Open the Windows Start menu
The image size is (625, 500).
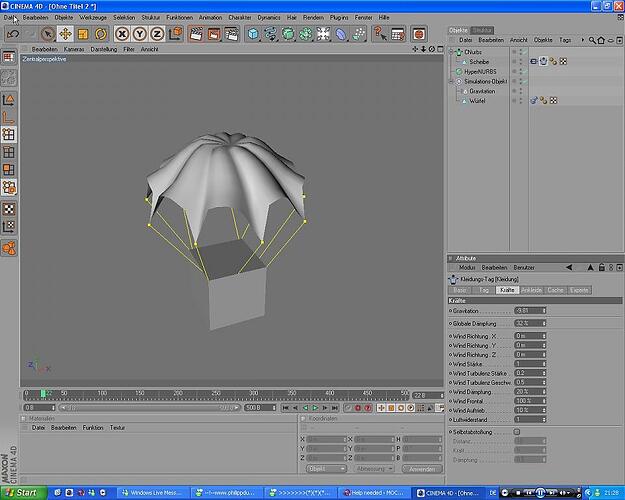point(24,493)
